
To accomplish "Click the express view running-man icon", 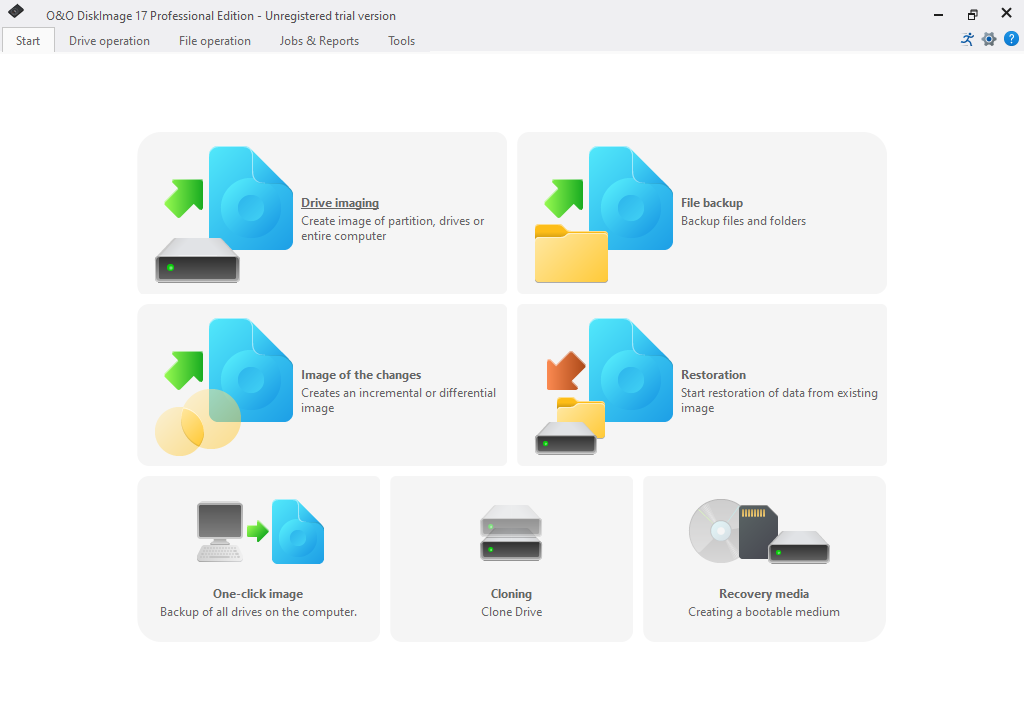I will coord(967,39).
